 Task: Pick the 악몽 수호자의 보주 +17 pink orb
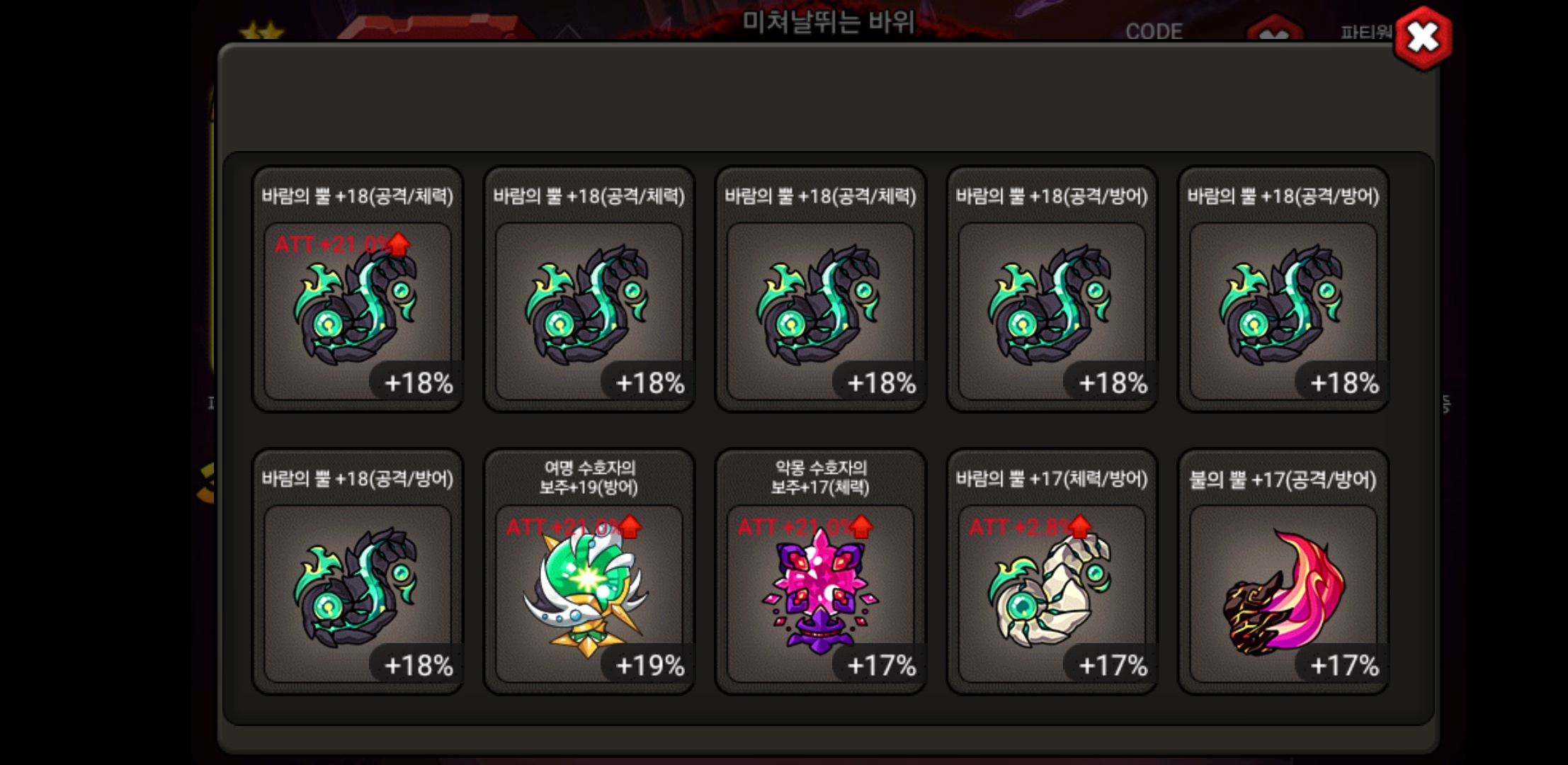click(x=821, y=572)
